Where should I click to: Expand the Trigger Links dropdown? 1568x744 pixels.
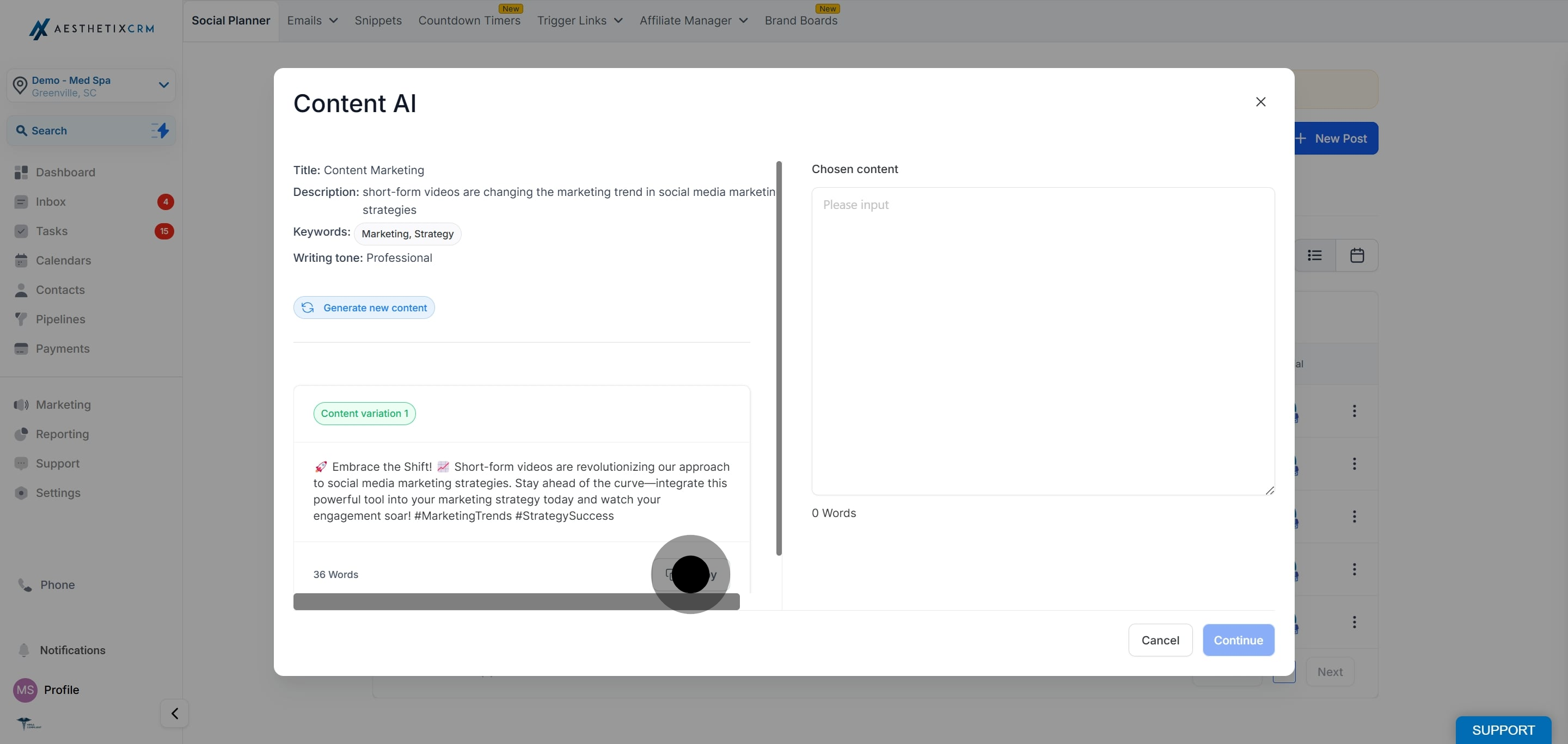tap(579, 21)
